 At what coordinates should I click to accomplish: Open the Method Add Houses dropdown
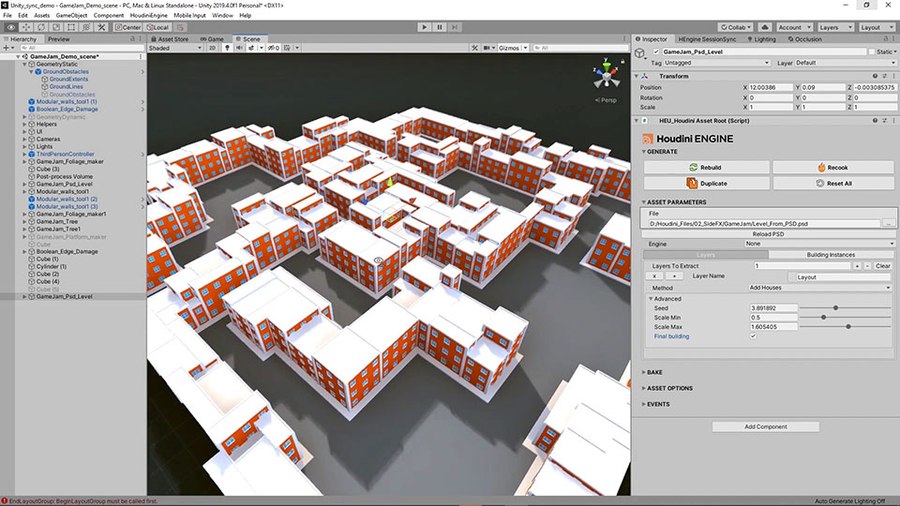pos(821,287)
